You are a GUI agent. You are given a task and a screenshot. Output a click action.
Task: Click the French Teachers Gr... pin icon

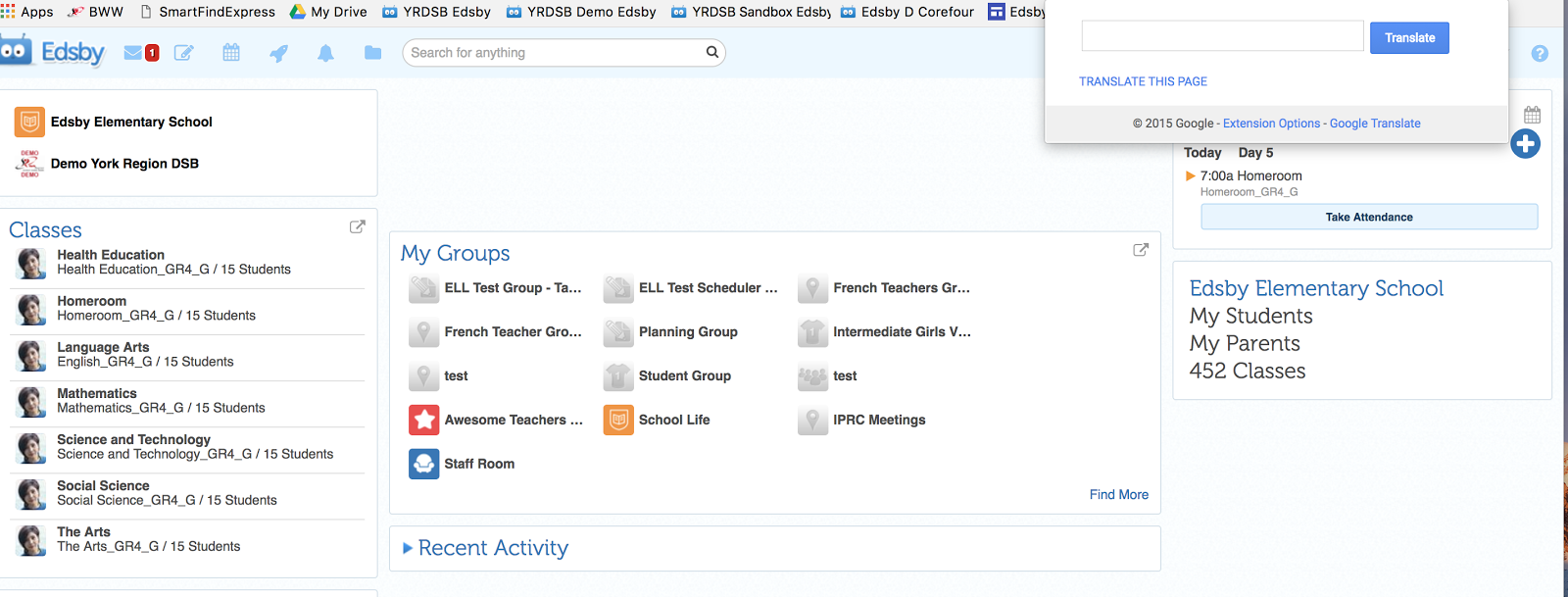coord(812,288)
